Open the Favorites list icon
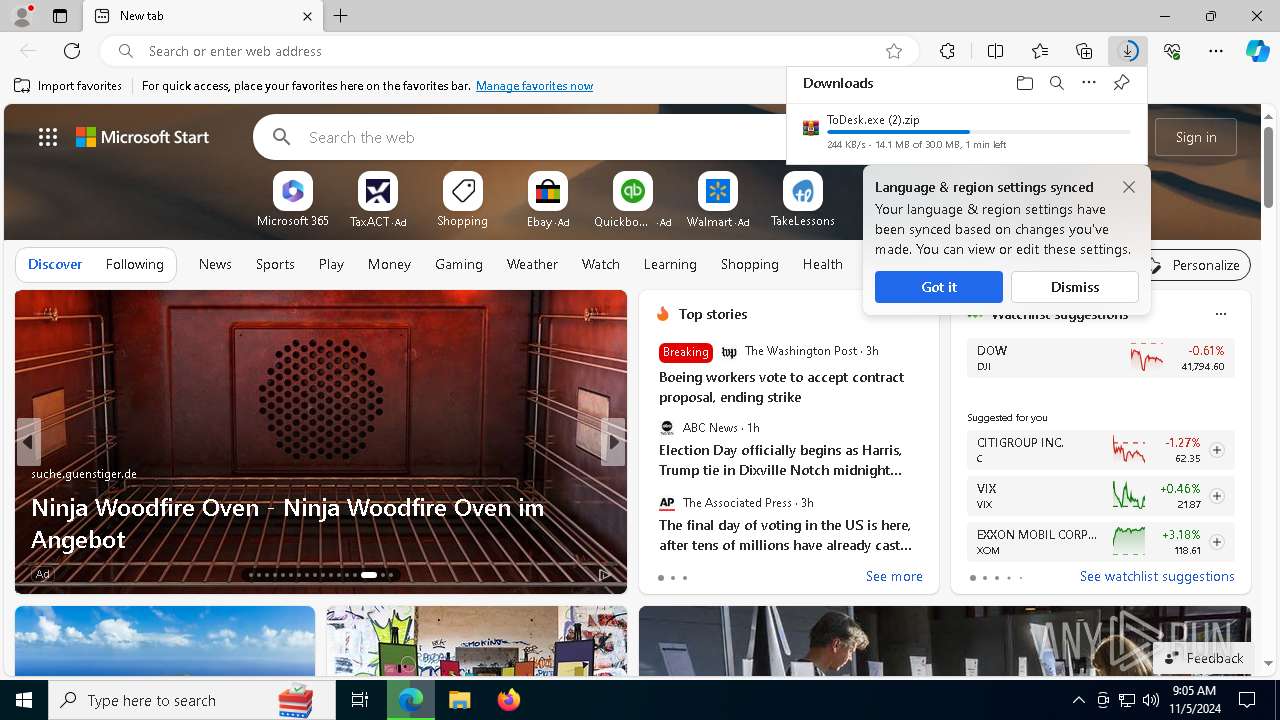Viewport: 1280px width, 720px height. 1040,51
